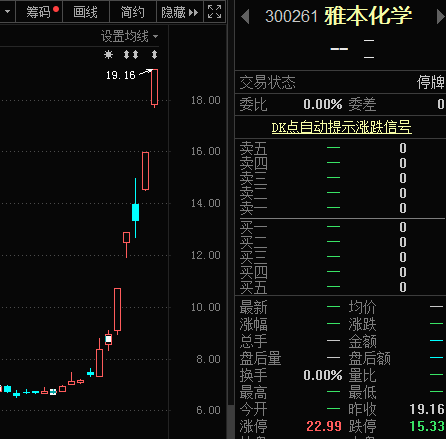
Task: Click the 6.00 price axis label
Action: point(208,410)
